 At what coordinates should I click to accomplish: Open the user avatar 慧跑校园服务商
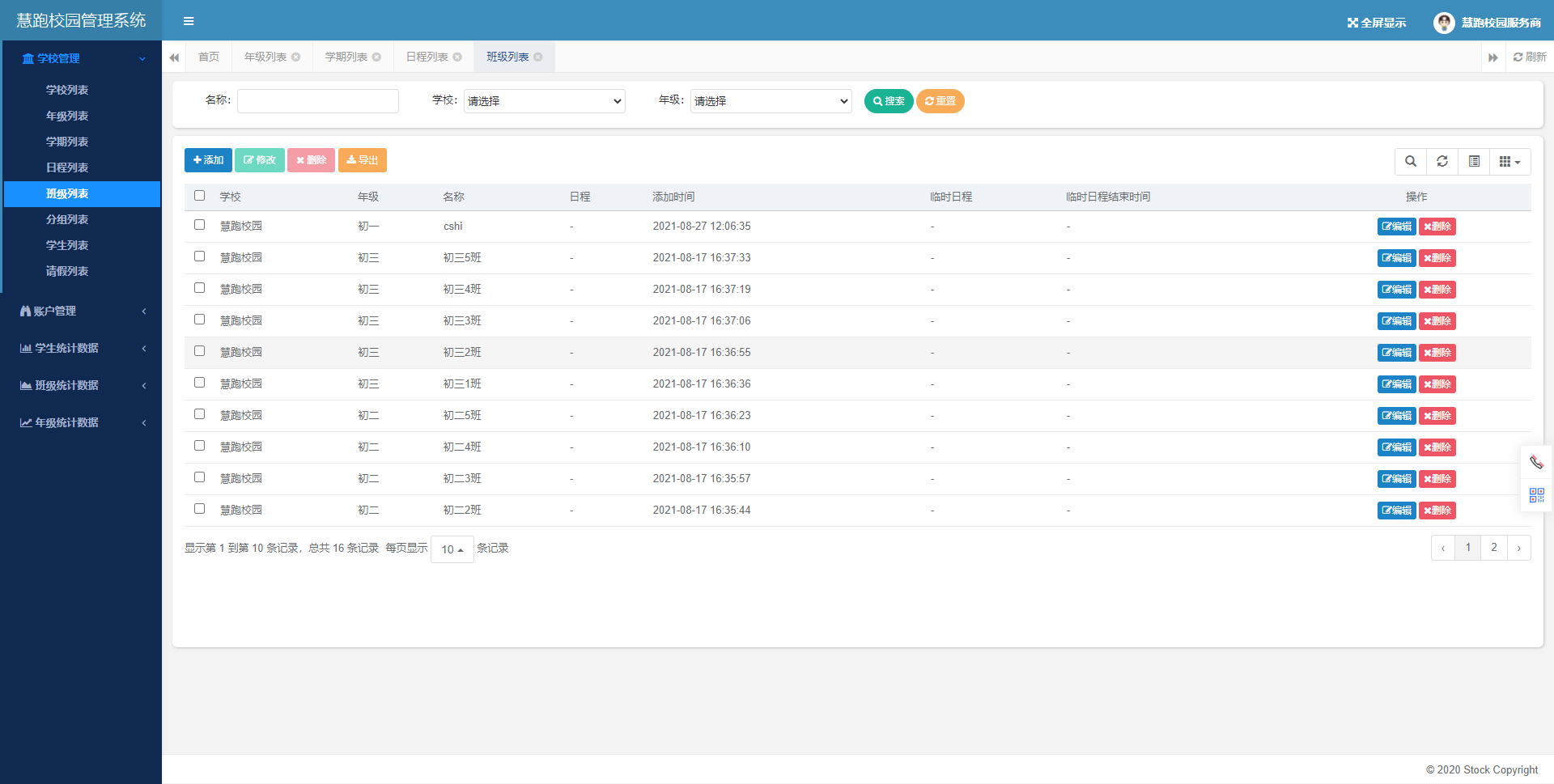pos(1487,23)
